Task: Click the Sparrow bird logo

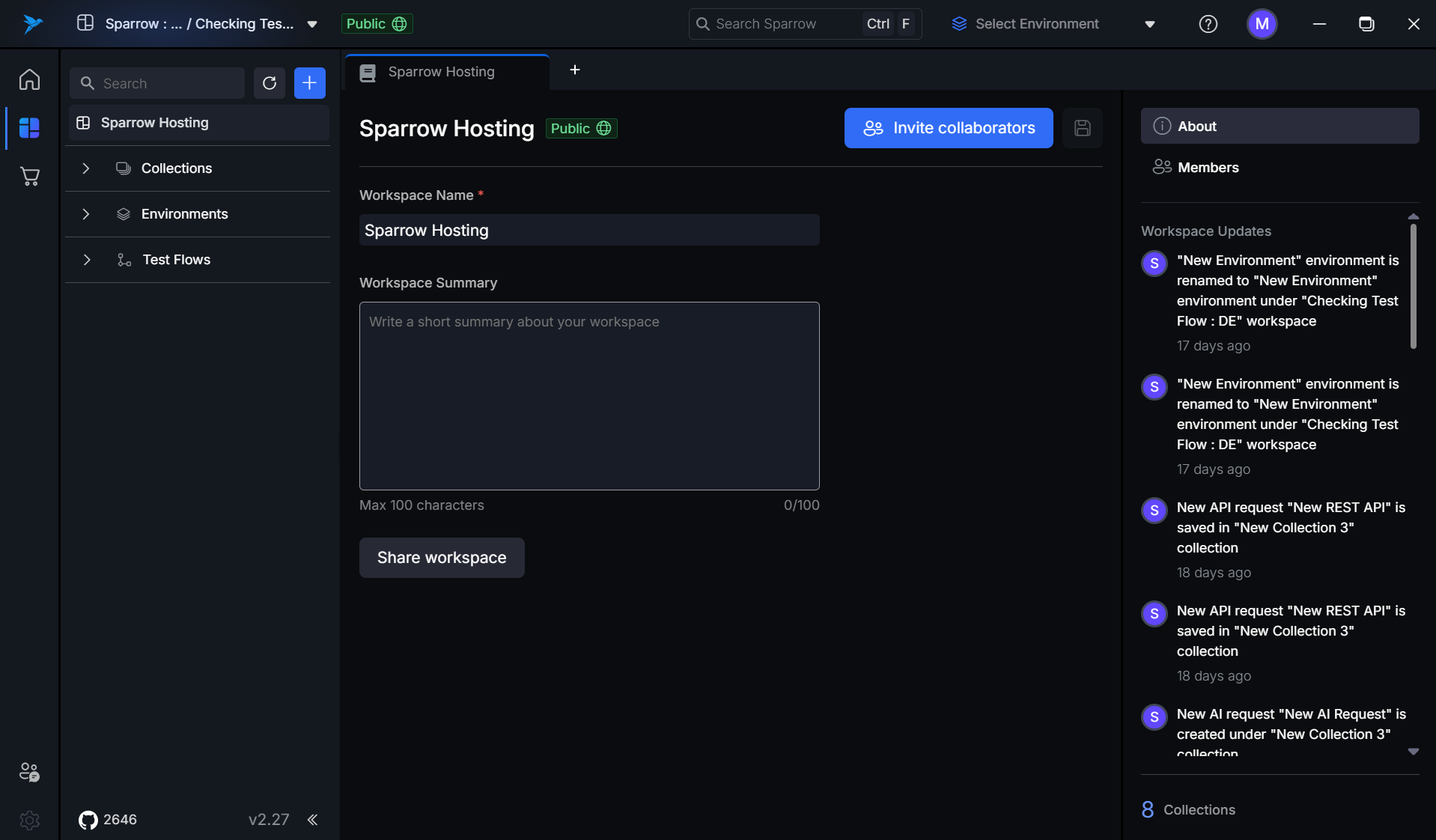Action: pos(32,24)
